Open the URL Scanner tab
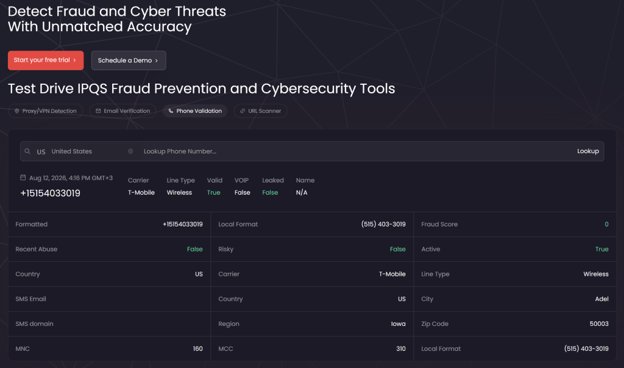Screen dimensions: 624x368 coord(261,111)
